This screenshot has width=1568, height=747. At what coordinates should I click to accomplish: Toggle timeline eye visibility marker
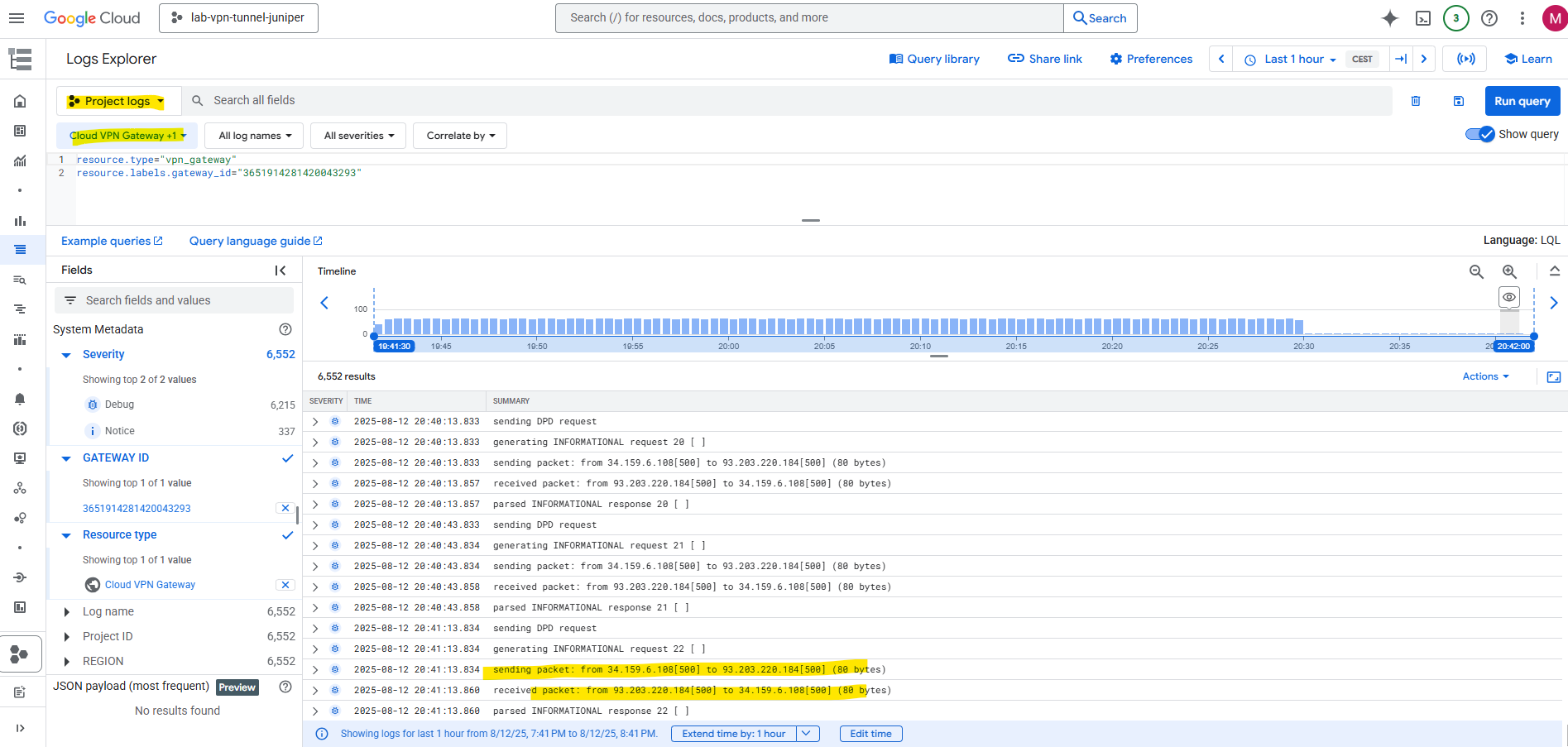1509,297
